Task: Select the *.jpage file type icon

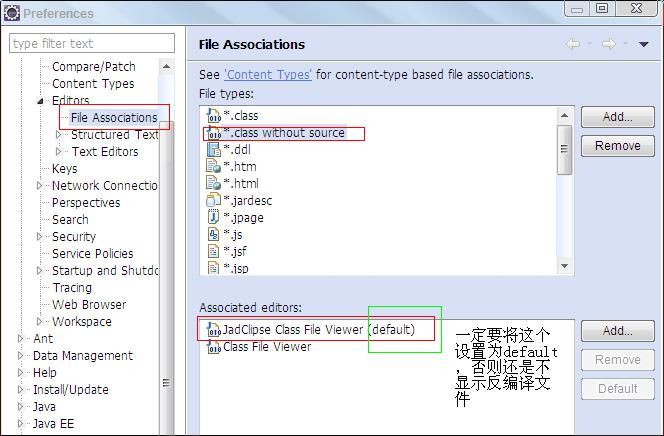Action: (x=214, y=217)
